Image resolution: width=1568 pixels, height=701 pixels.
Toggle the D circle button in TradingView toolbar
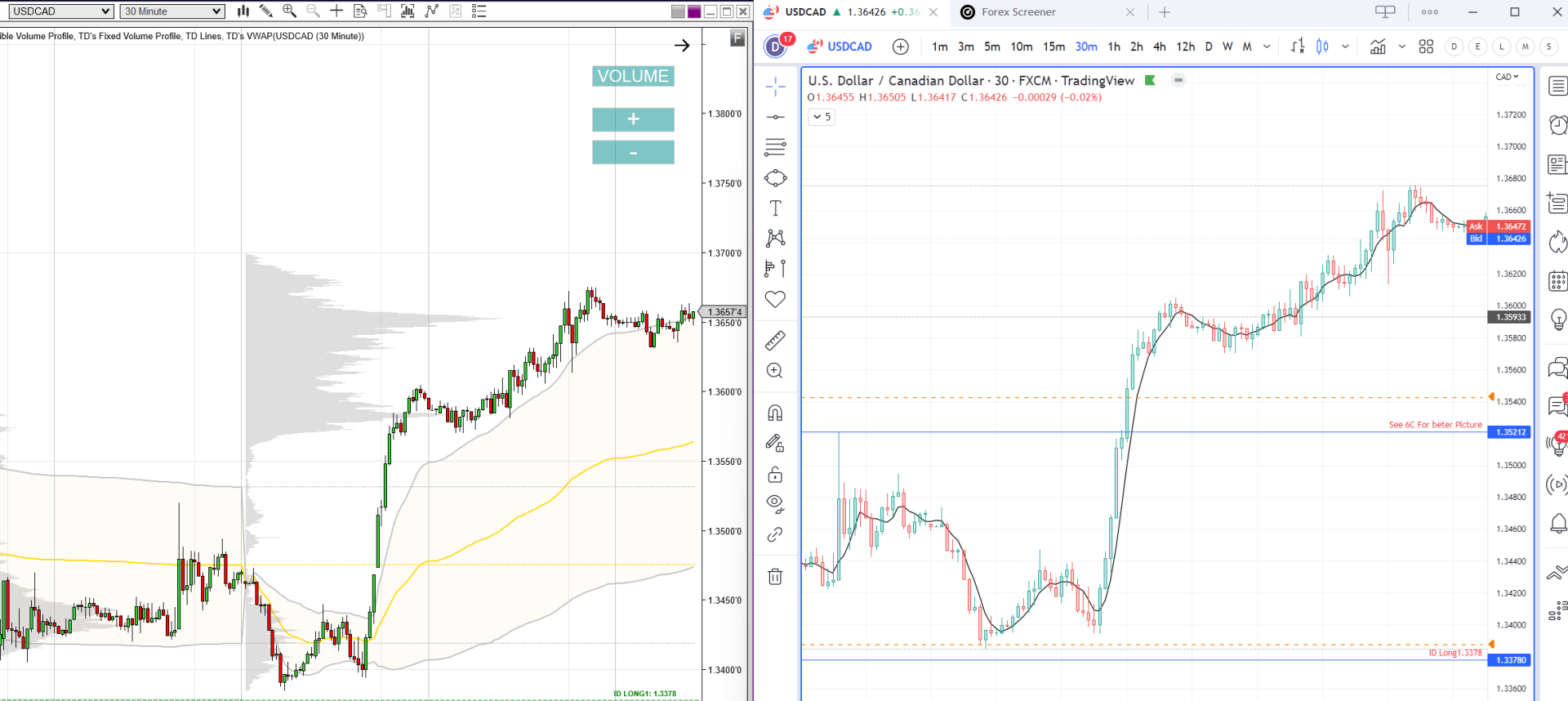point(1454,47)
